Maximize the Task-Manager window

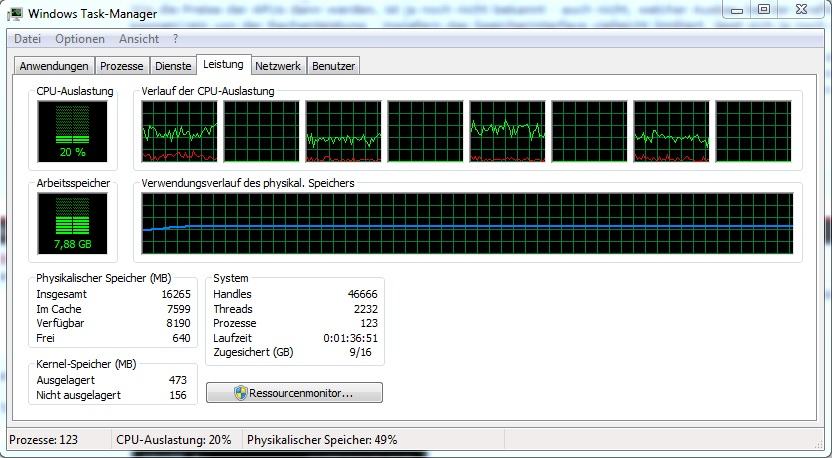764,9
